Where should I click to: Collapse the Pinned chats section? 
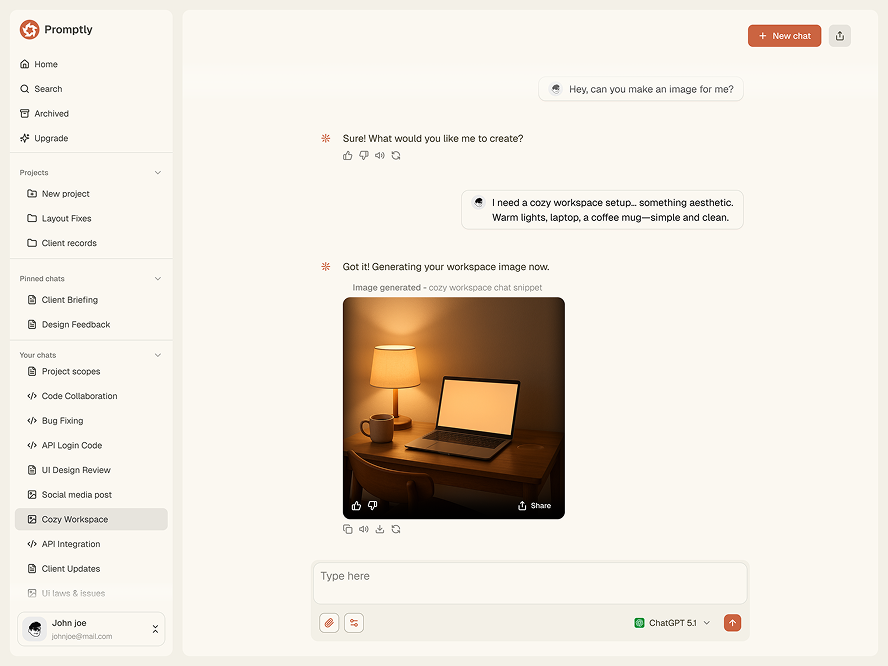coord(157,279)
